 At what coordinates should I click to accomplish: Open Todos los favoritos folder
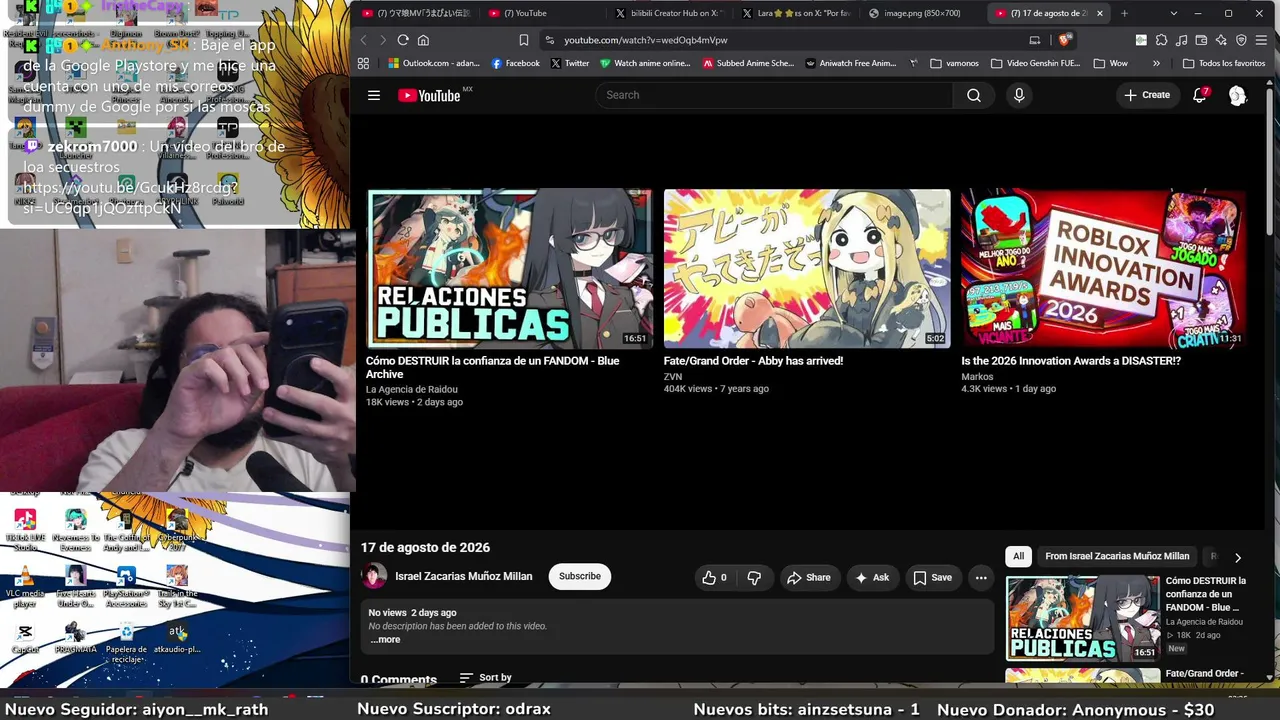(1223, 63)
